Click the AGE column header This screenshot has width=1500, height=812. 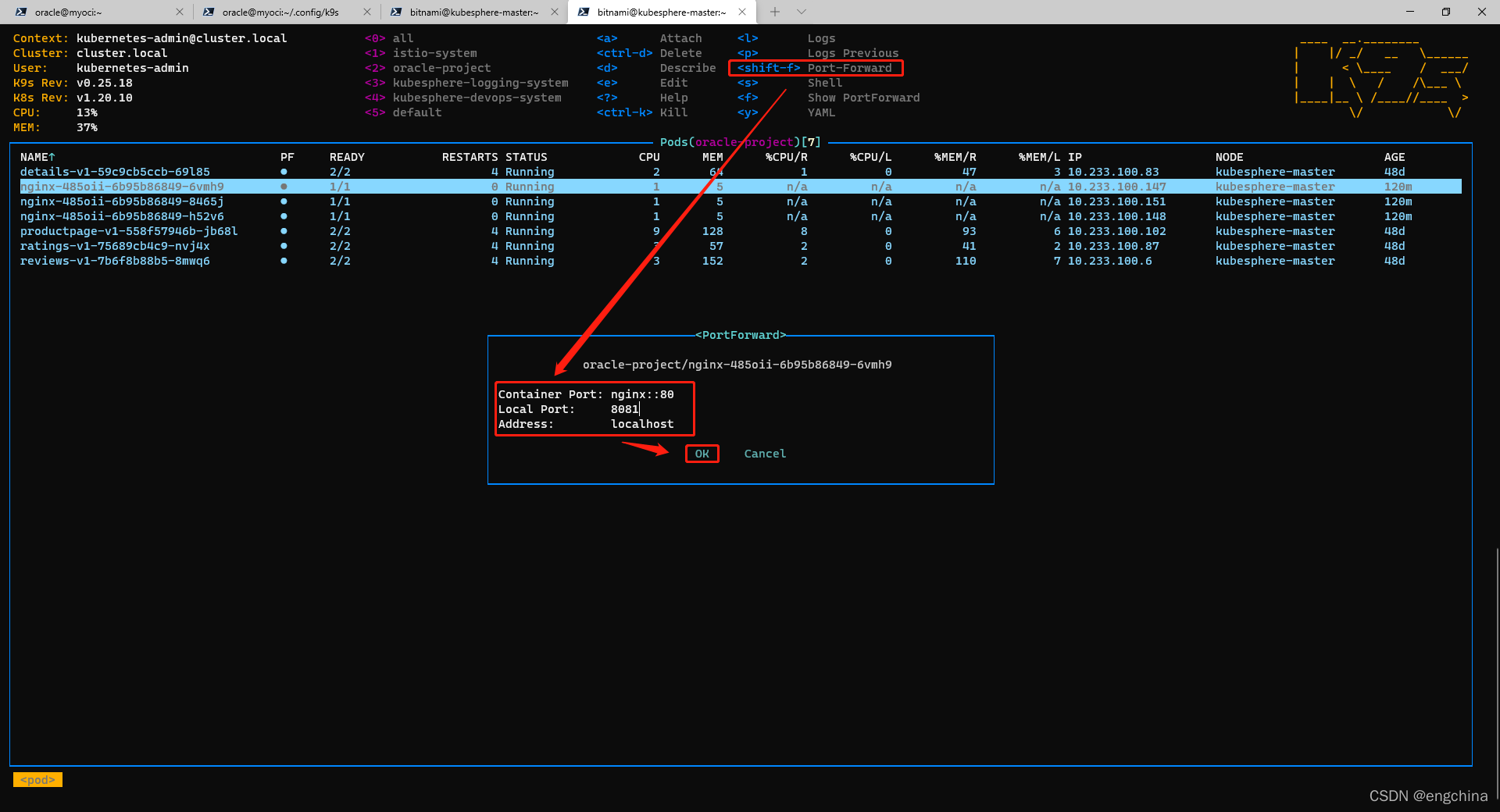tap(1395, 157)
